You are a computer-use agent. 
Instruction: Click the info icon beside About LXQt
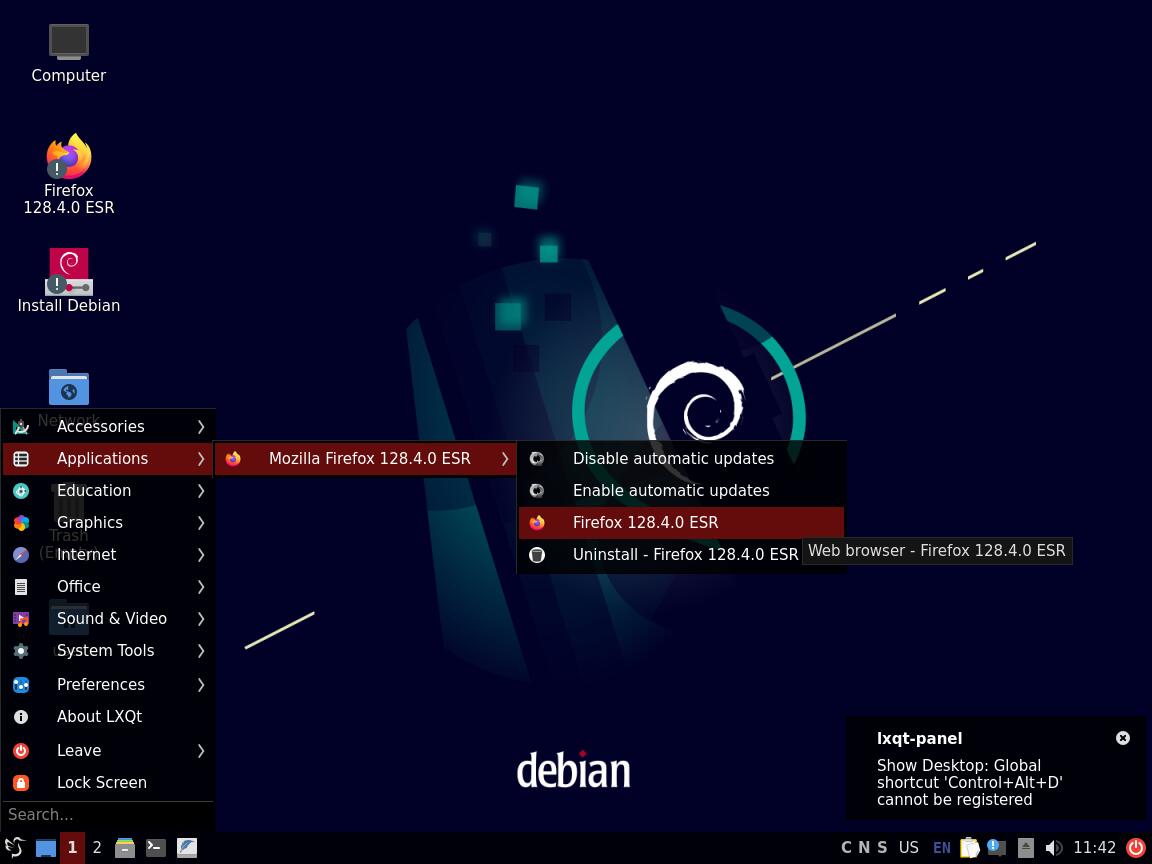[x=21, y=716]
